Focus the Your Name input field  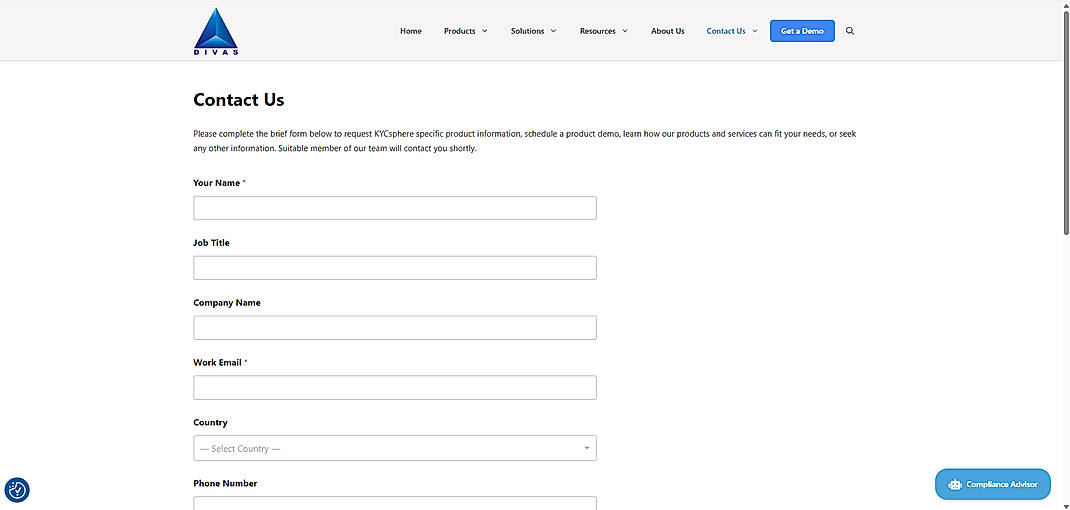click(x=395, y=208)
